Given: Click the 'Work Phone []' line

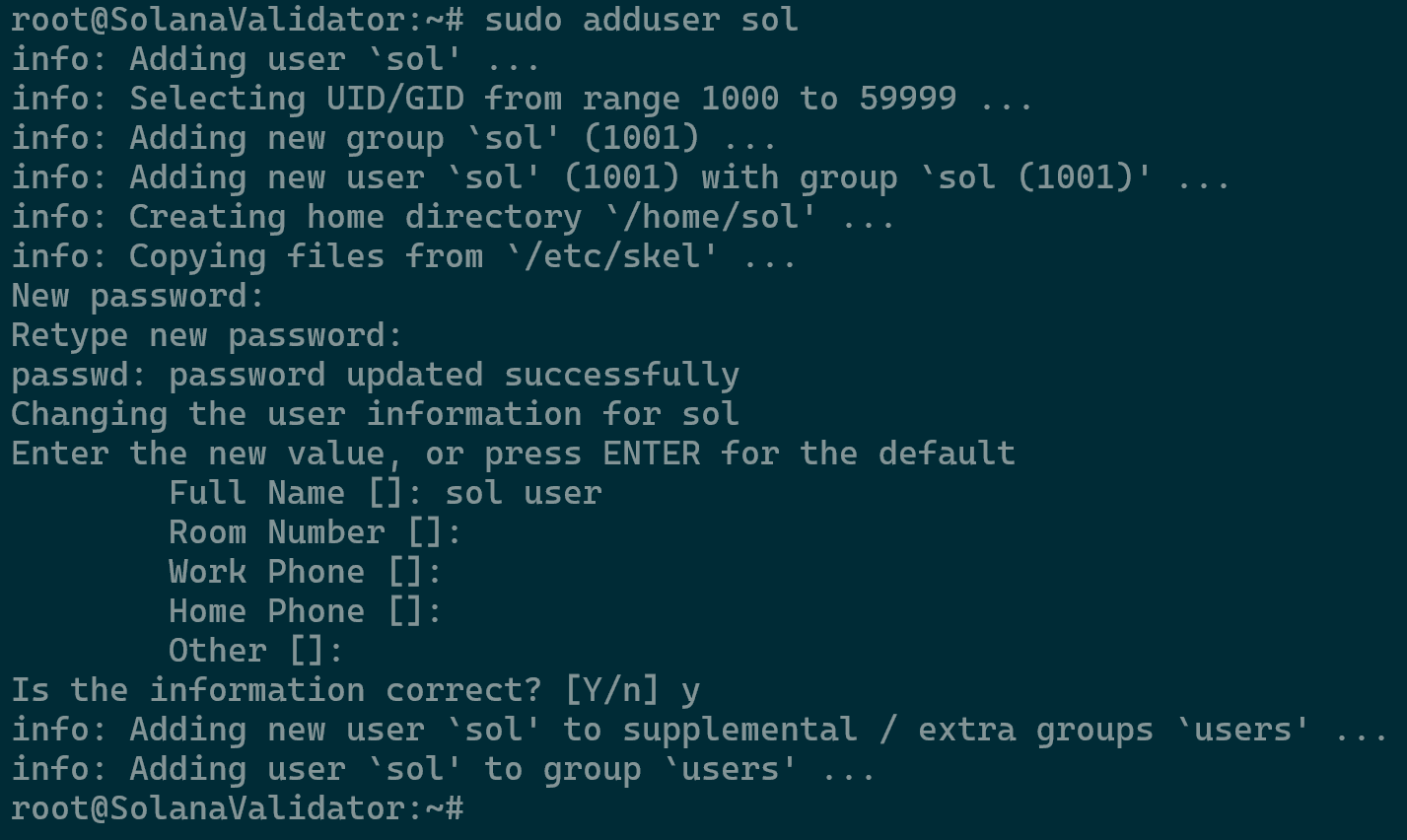Looking at the screenshot, I should coord(305,572).
